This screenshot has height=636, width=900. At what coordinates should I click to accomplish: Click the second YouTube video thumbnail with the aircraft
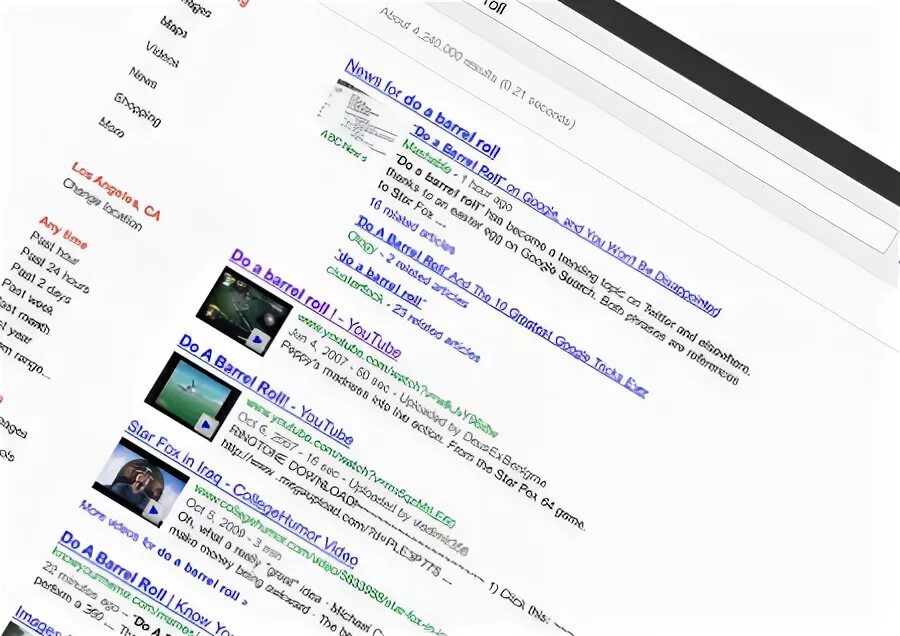coord(193,397)
